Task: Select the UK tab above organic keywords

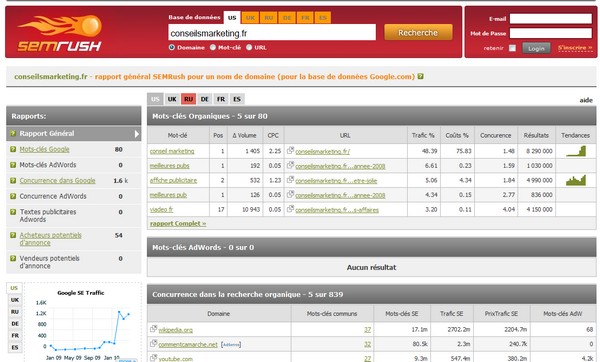Action: [x=172, y=99]
